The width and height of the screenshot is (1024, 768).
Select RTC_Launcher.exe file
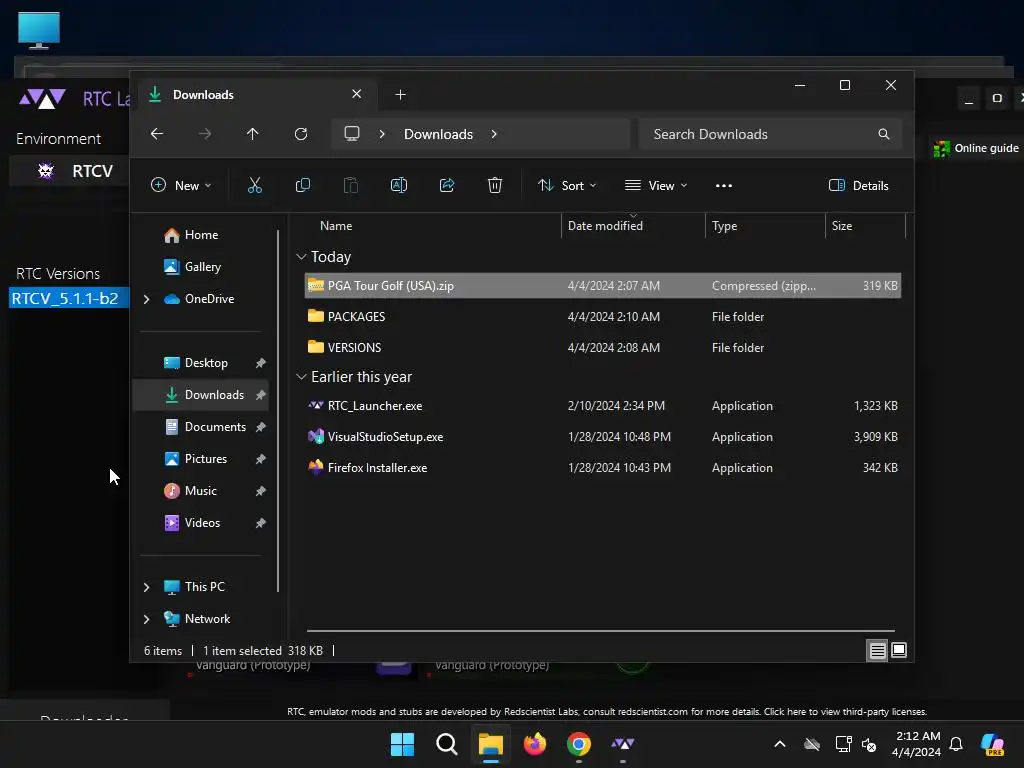click(x=603, y=406)
